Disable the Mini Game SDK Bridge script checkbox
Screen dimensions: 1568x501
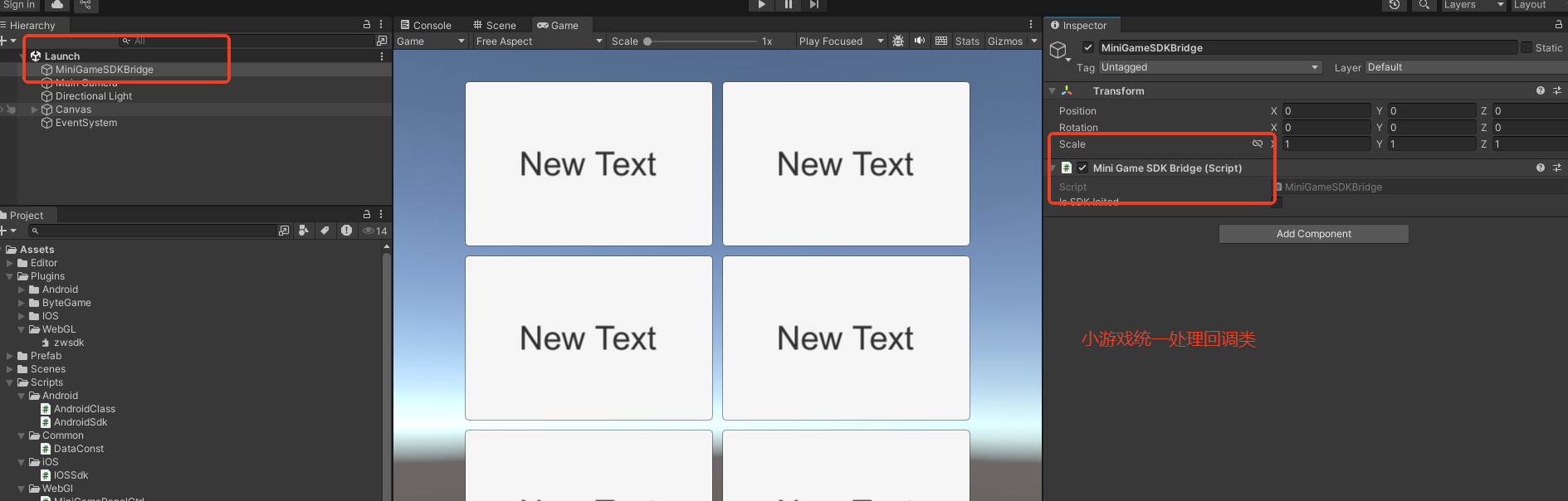pyautogui.click(x=1082, y=168)
